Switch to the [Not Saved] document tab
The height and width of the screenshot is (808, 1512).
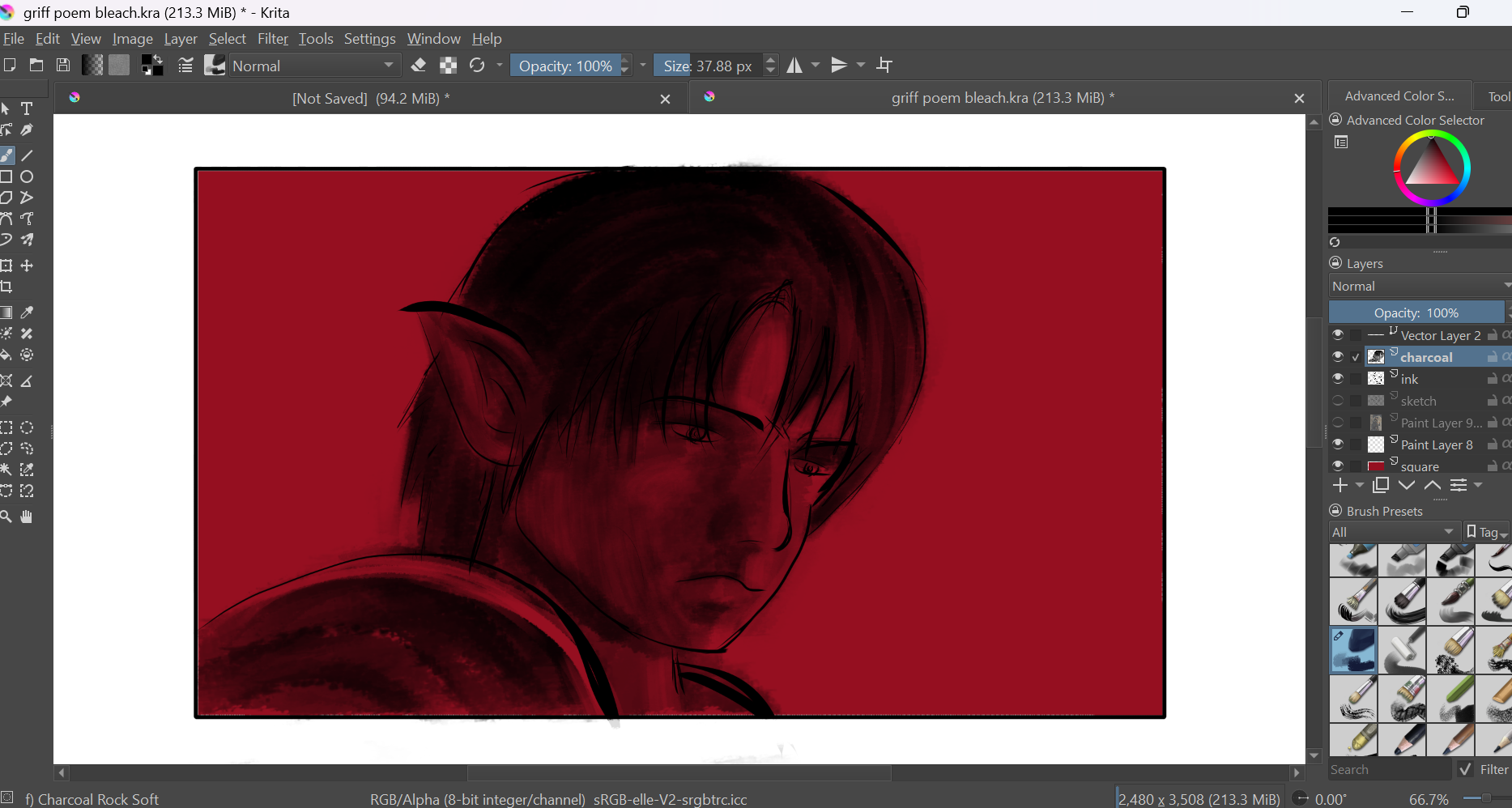(x=370, y=98)
